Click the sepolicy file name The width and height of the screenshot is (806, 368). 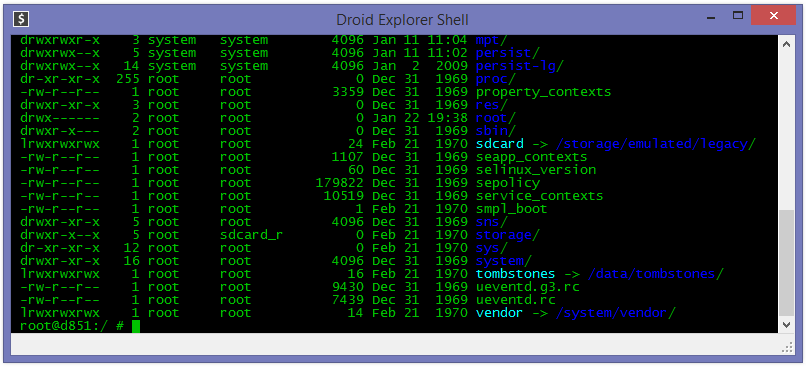(508, 183)
